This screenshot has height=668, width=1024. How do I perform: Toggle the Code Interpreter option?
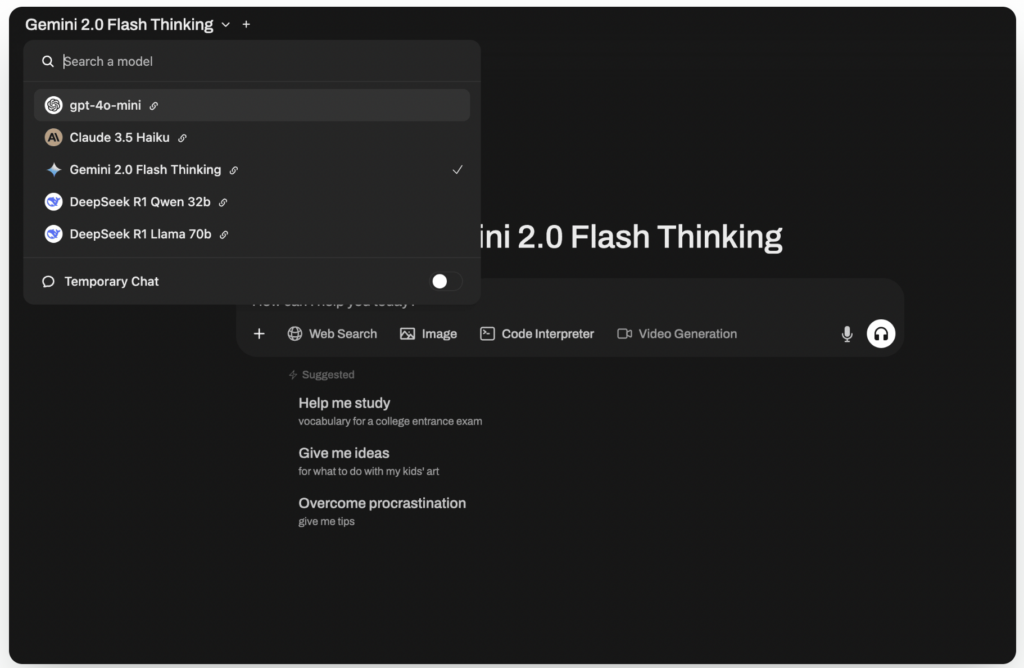pos(537,334)
